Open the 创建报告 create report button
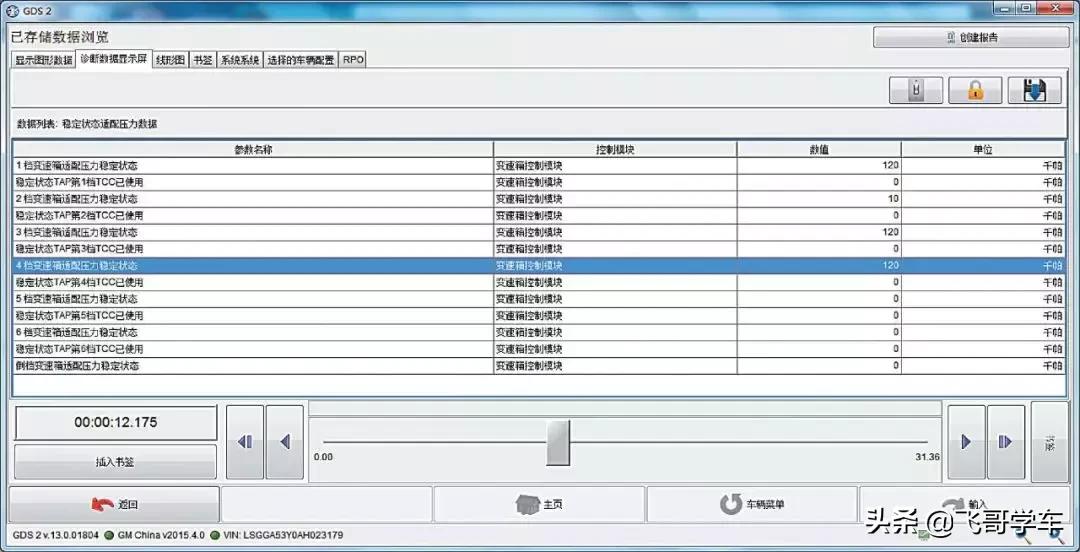 coord(971,37)
